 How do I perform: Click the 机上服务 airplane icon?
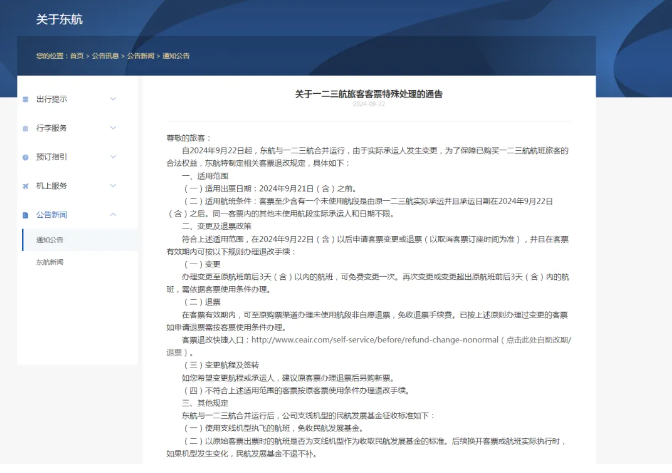(25, 186)
